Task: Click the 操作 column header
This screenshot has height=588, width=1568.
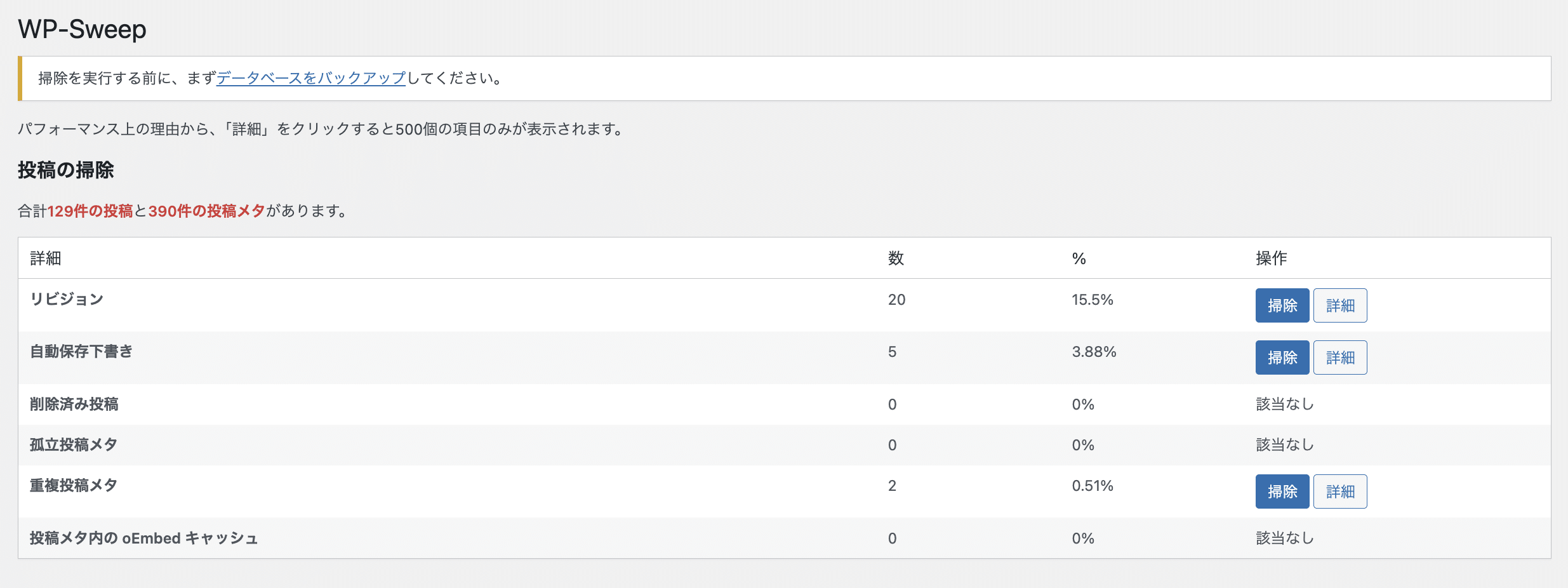Action: [x=1271, y=258]
